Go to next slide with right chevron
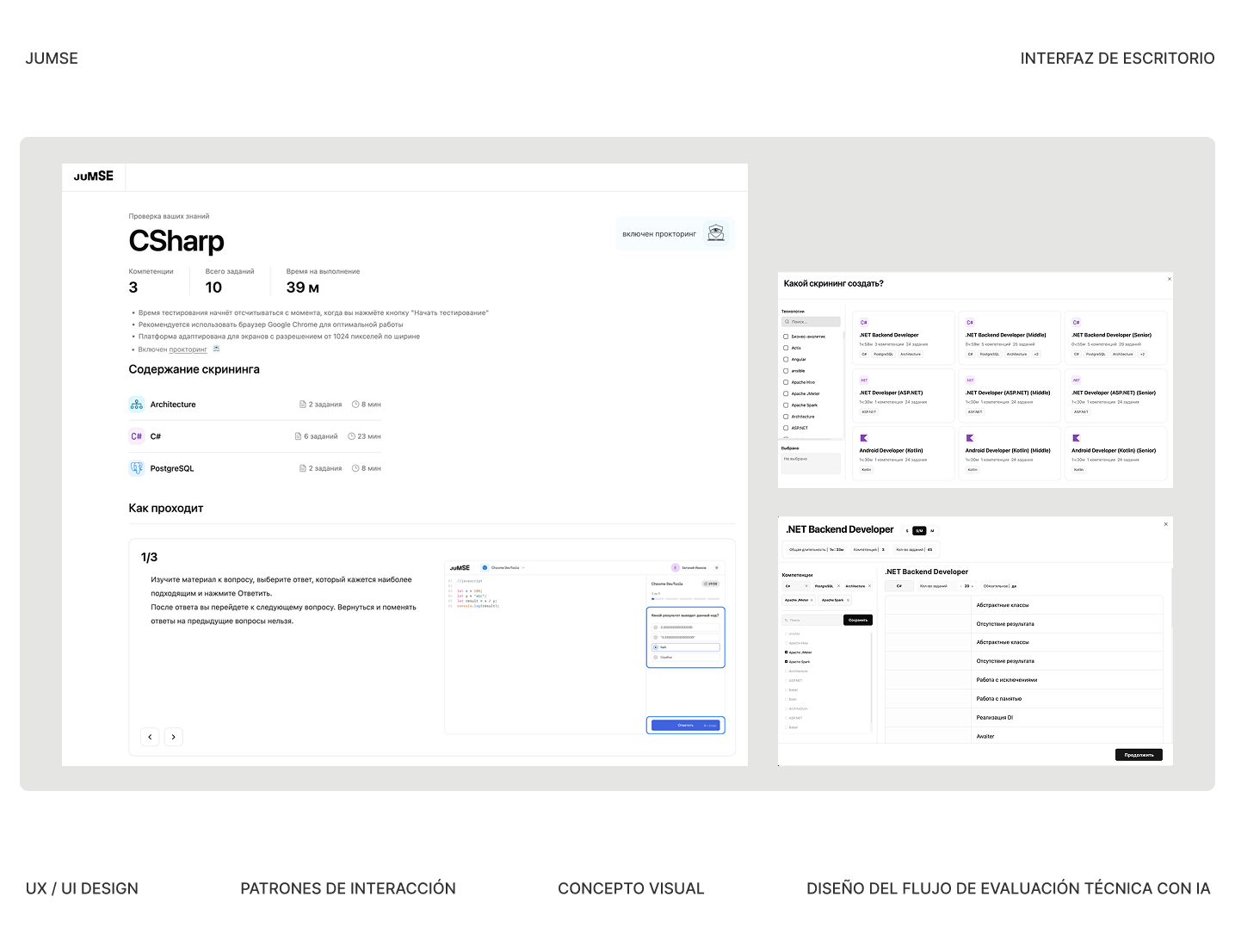 (174, 737)
